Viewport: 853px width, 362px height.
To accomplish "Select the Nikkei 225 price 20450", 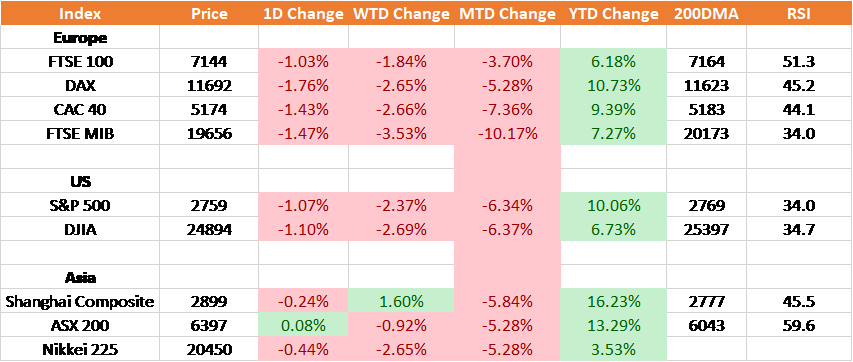I will coord(208,349).
